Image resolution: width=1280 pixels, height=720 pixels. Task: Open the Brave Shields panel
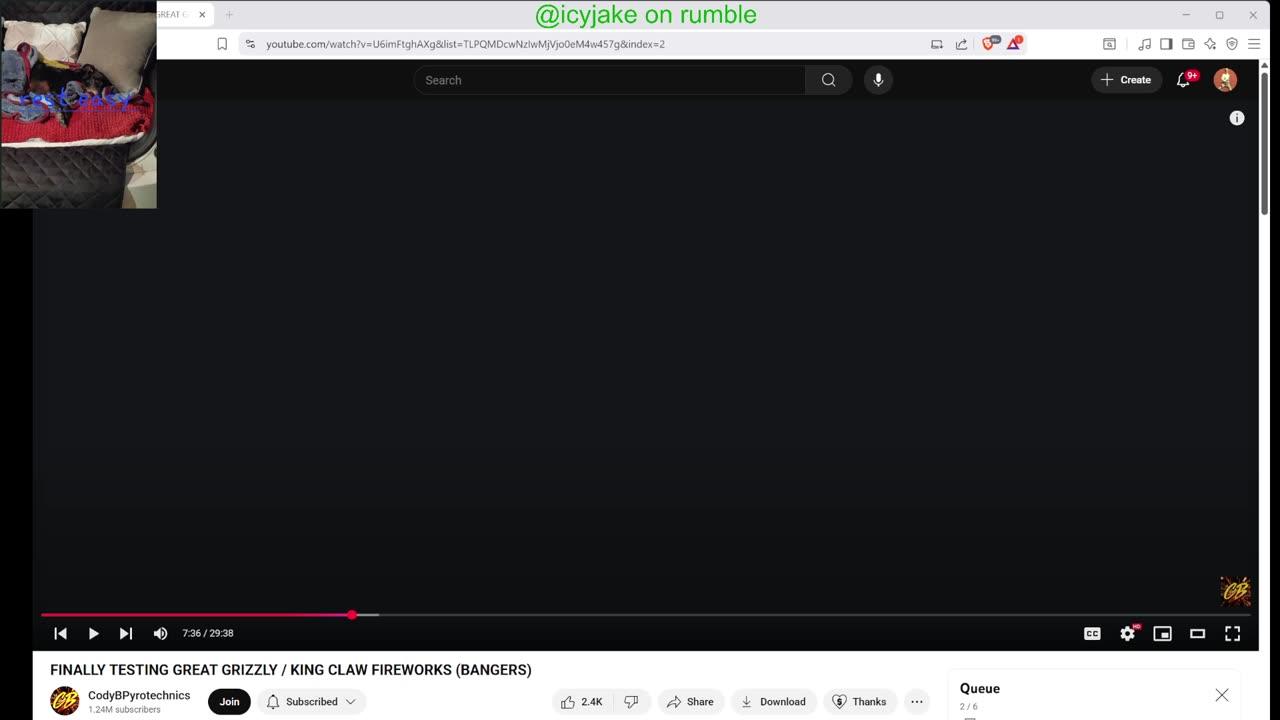pos(990,43)
